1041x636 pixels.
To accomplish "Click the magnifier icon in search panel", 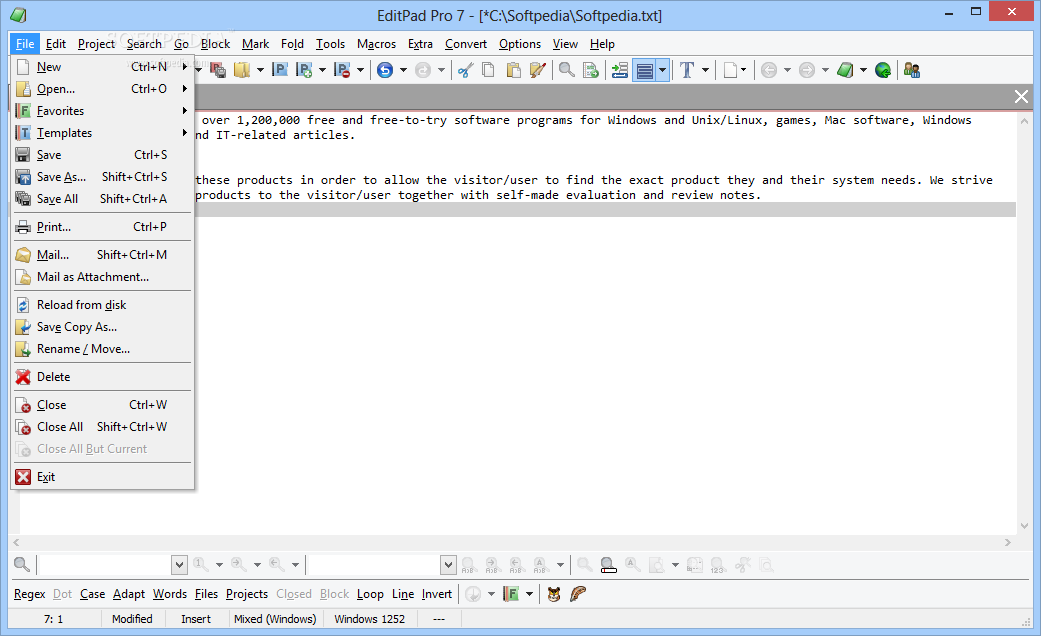I will point(22,565).
